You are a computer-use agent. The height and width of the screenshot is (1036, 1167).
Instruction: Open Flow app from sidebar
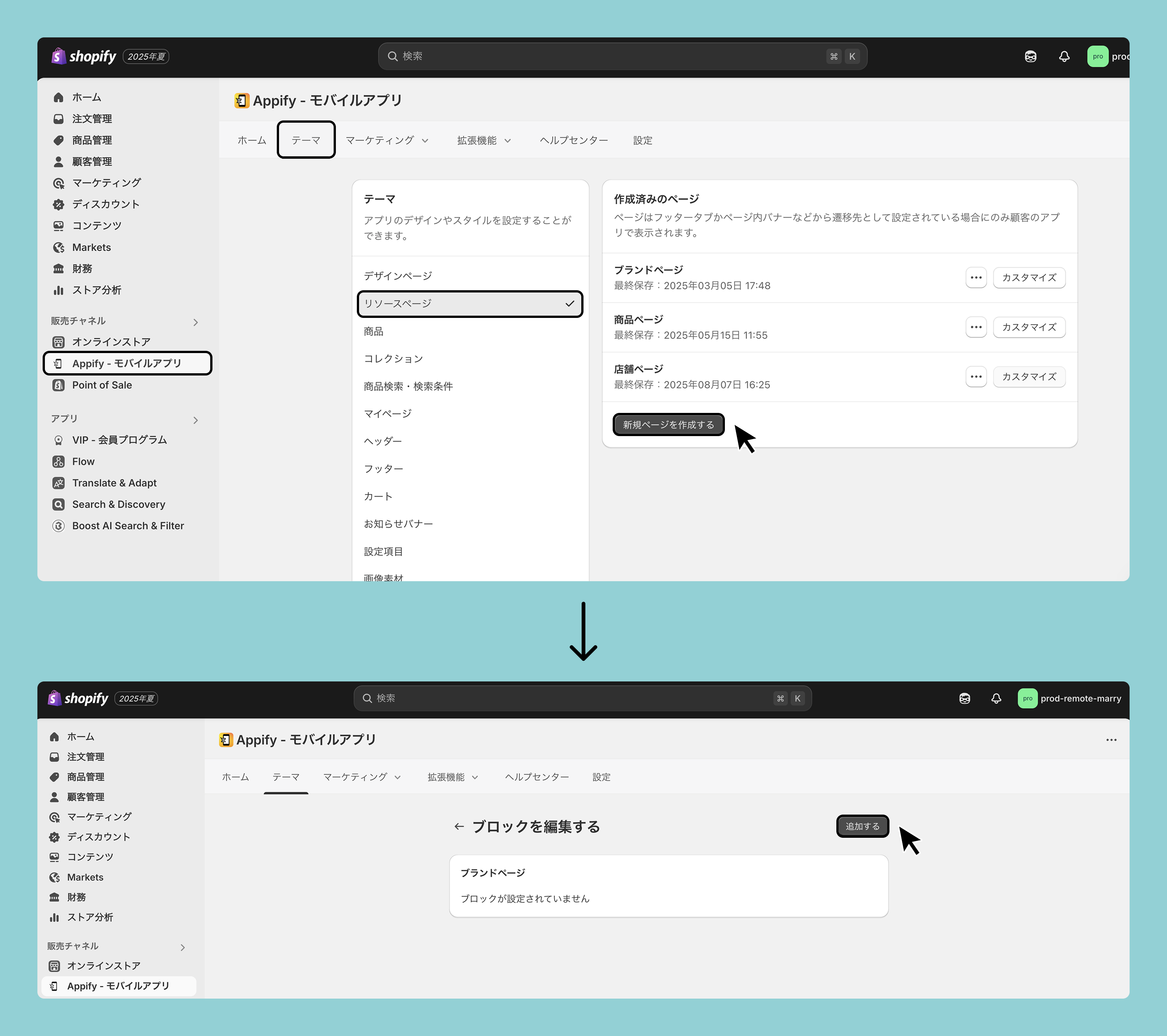(x=83, y=461)
